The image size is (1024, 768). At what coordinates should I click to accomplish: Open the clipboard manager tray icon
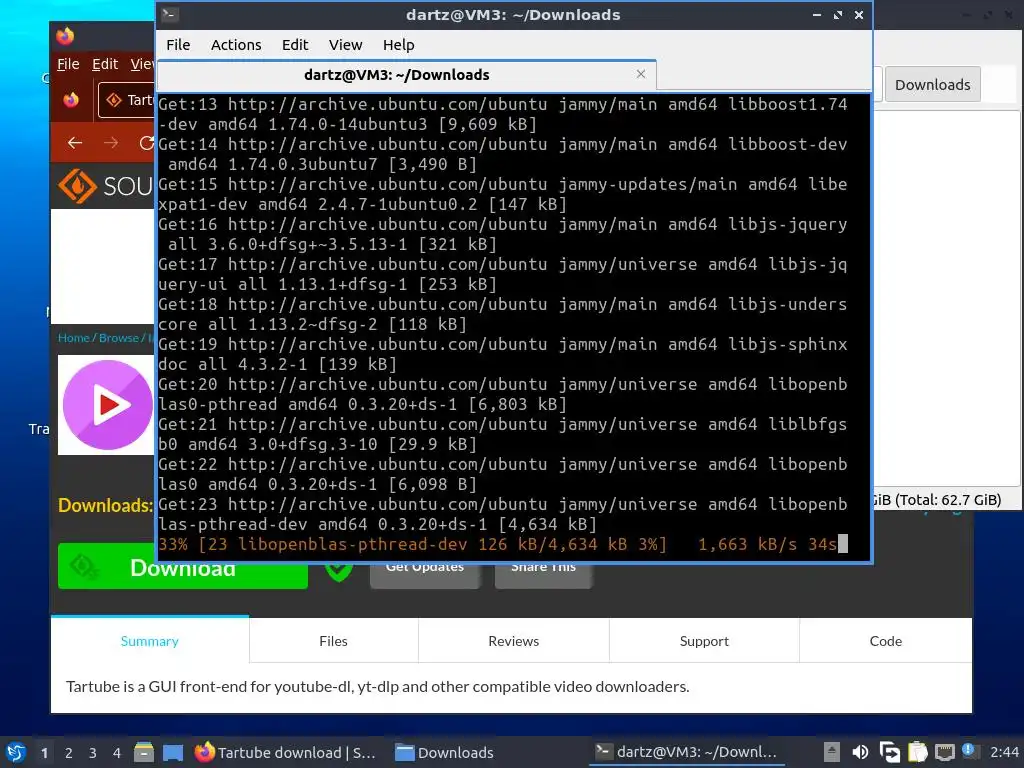(918, 752)
